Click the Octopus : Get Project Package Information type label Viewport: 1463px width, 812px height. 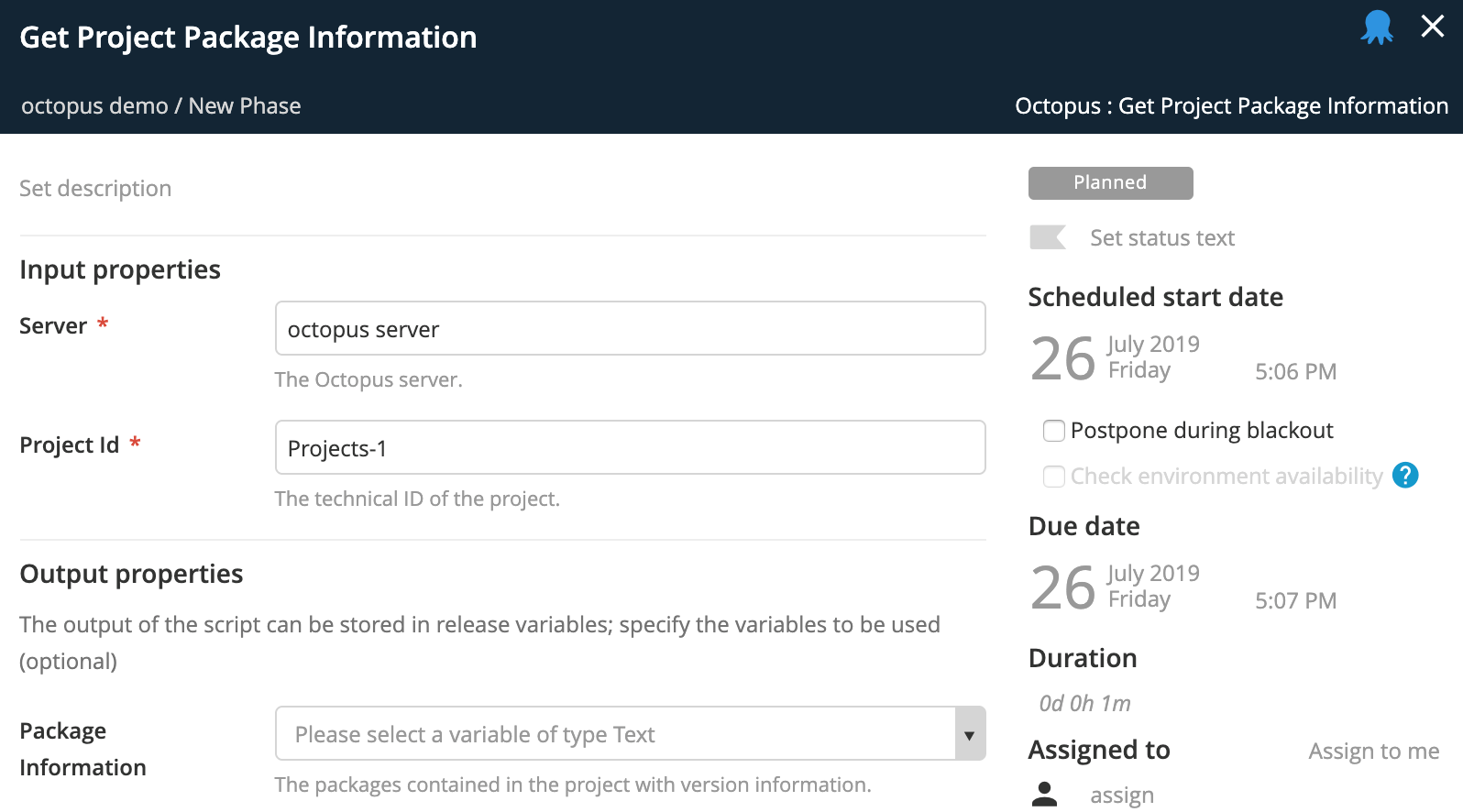click(1232, 106)
